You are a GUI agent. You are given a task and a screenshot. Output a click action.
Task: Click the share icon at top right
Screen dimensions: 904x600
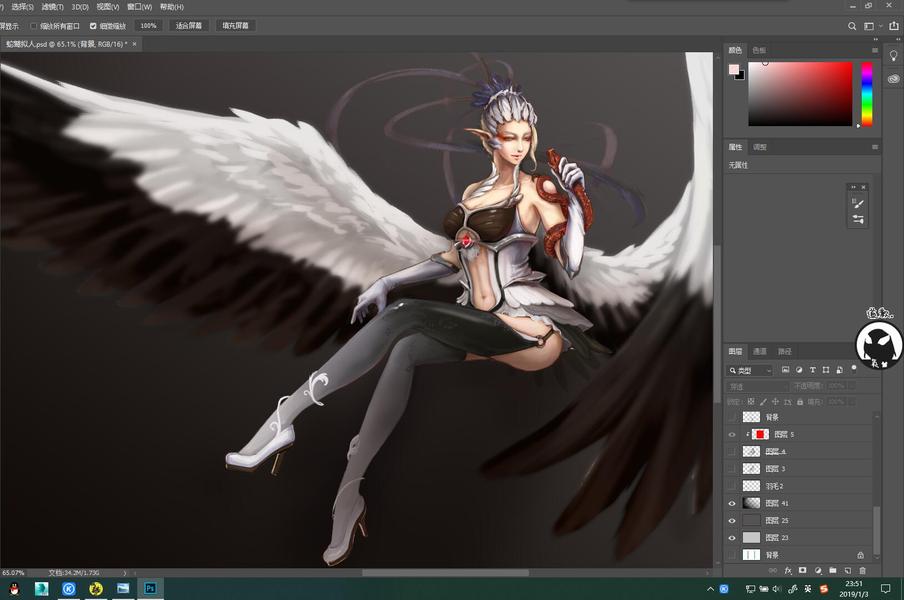(x=894, y=25)
